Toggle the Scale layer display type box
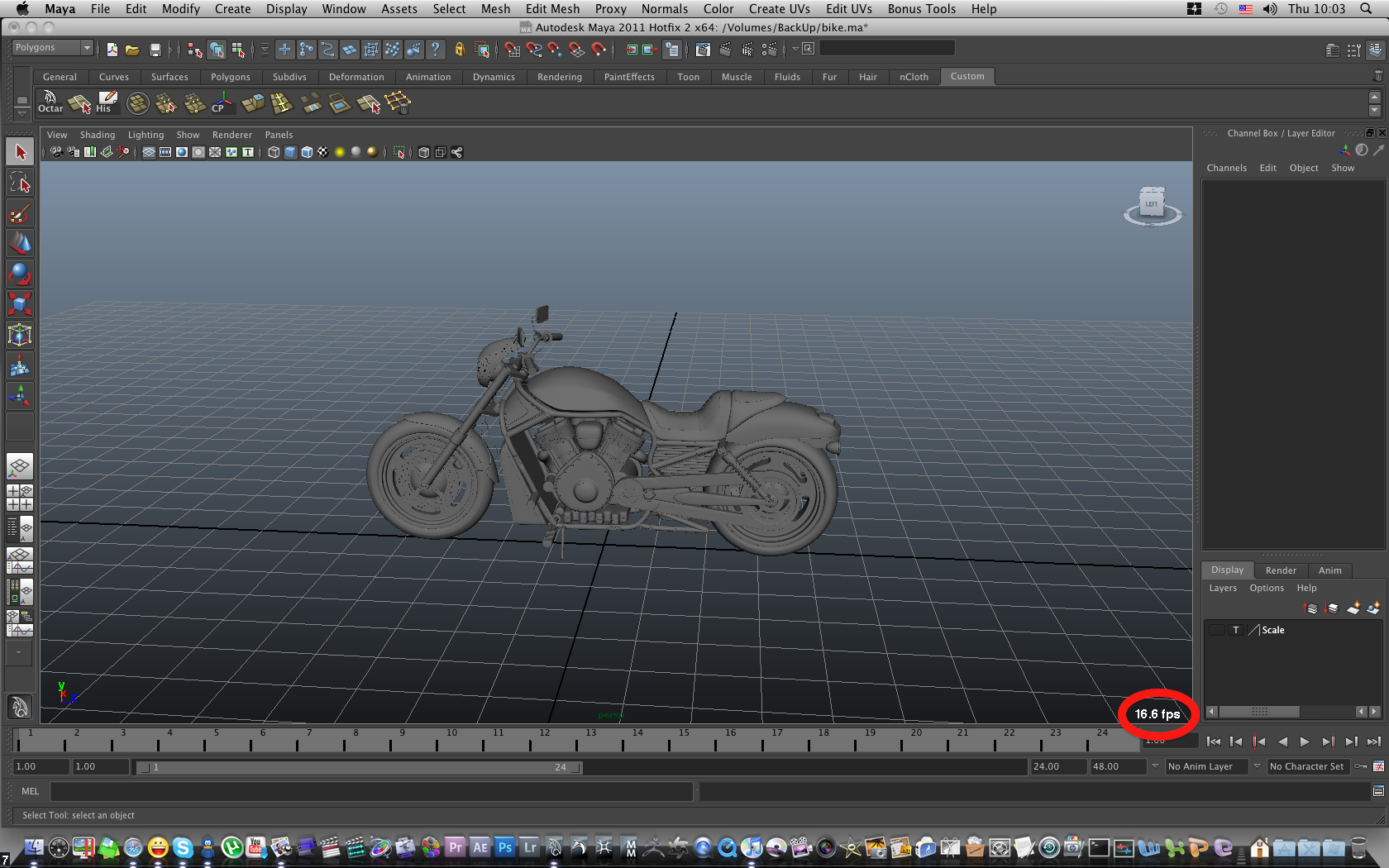Viewport: 1389px width, 868px height. [1236, 630]
